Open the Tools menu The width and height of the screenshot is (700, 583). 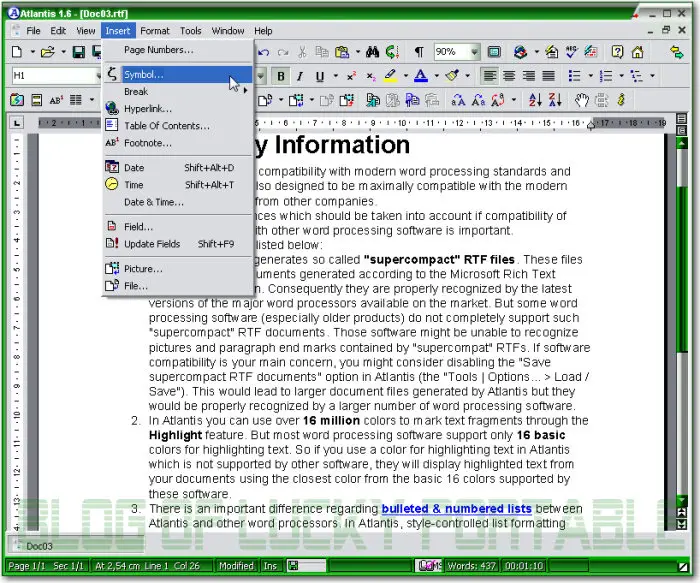click(x=191, y=31)
